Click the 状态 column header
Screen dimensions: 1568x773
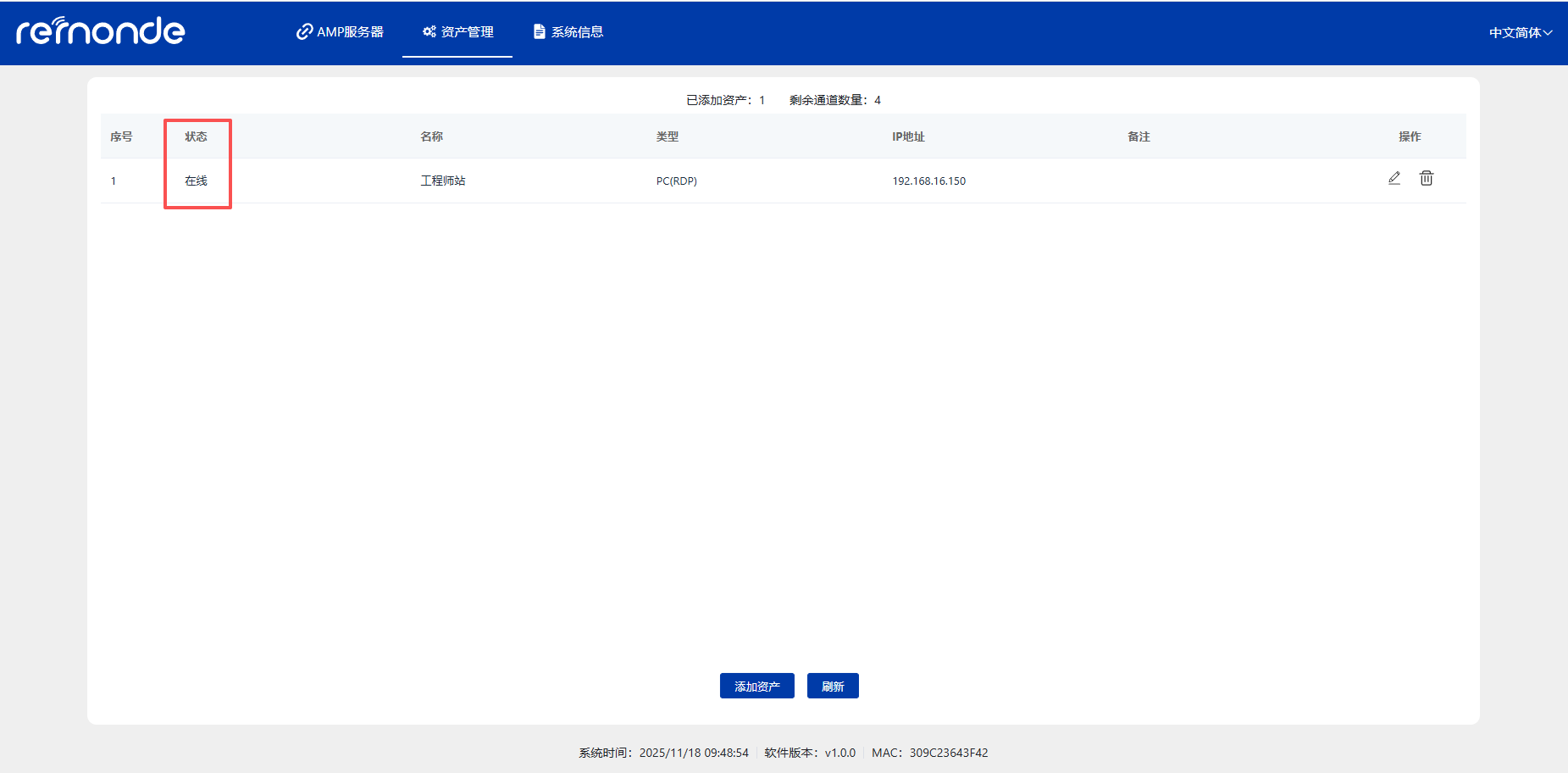point(197,136)
